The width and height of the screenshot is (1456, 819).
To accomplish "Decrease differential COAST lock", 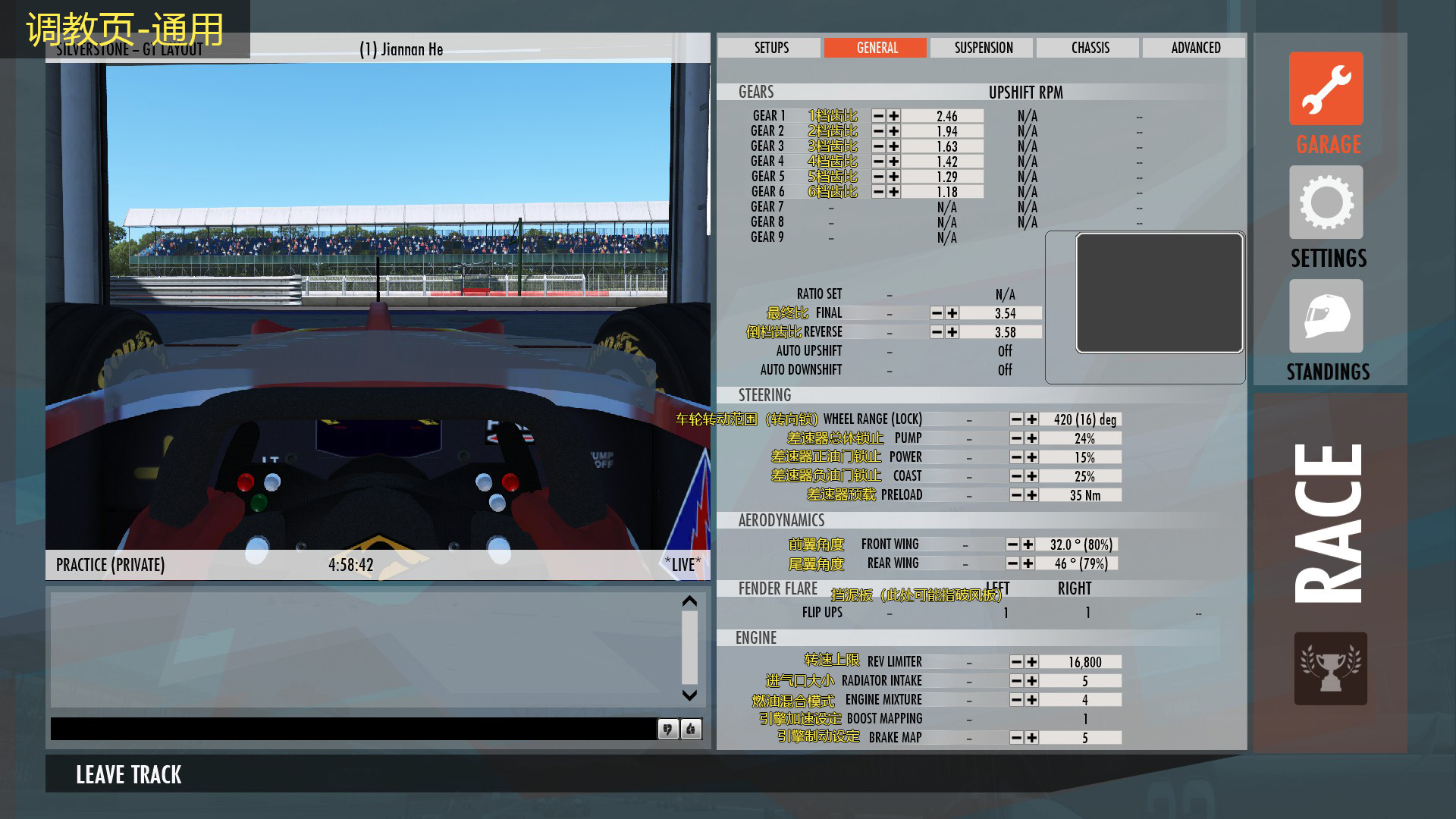I will tap(1016, 476).
